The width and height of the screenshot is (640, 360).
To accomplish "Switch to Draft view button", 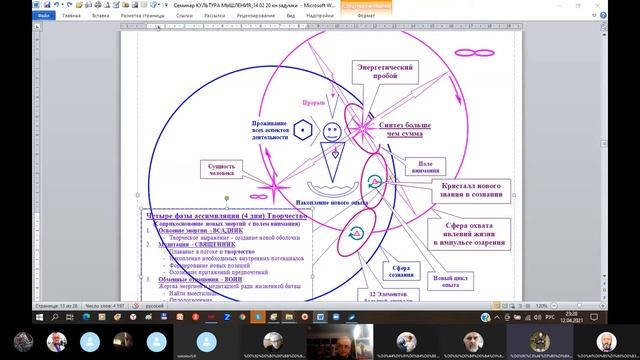I will (x=528, y=306).
